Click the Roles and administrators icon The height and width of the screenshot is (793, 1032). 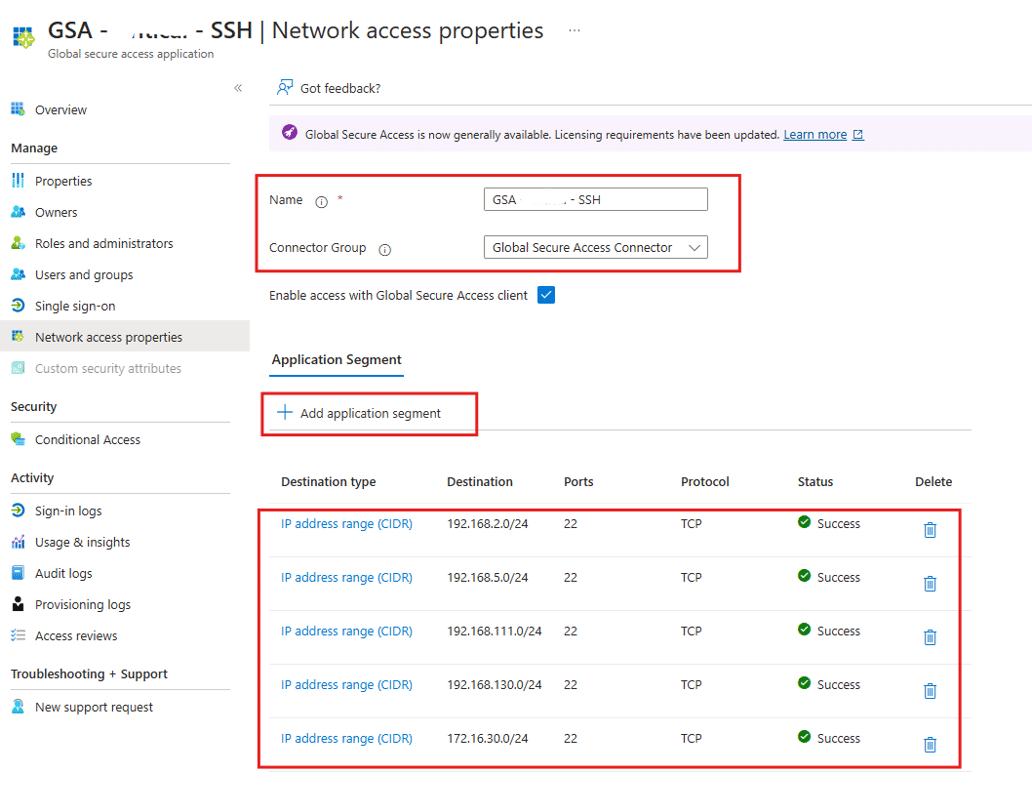click(x=18, y=243)
